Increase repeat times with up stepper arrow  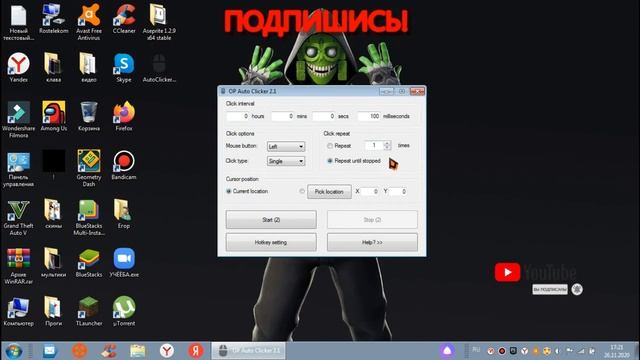point(387,143)
